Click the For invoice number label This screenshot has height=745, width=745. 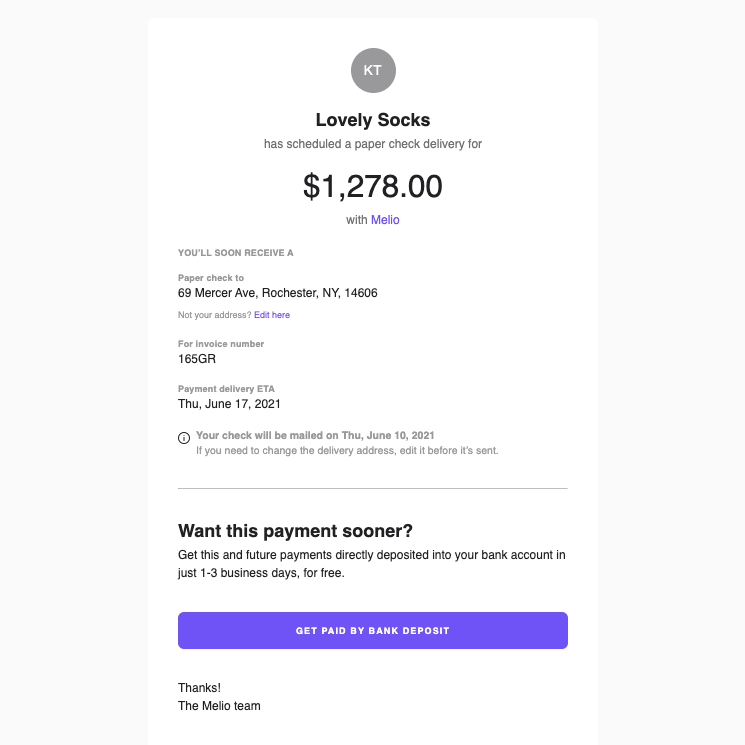click(221, 344)
